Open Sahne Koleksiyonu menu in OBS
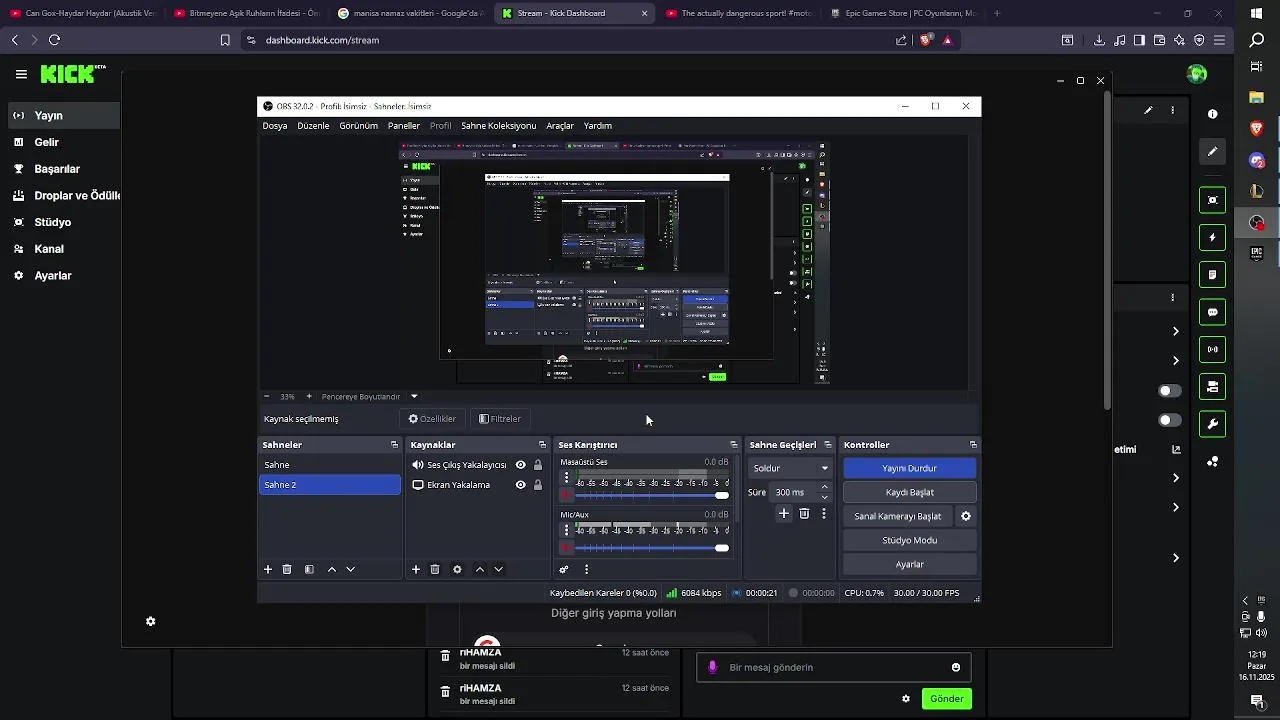 coord(499,126)
